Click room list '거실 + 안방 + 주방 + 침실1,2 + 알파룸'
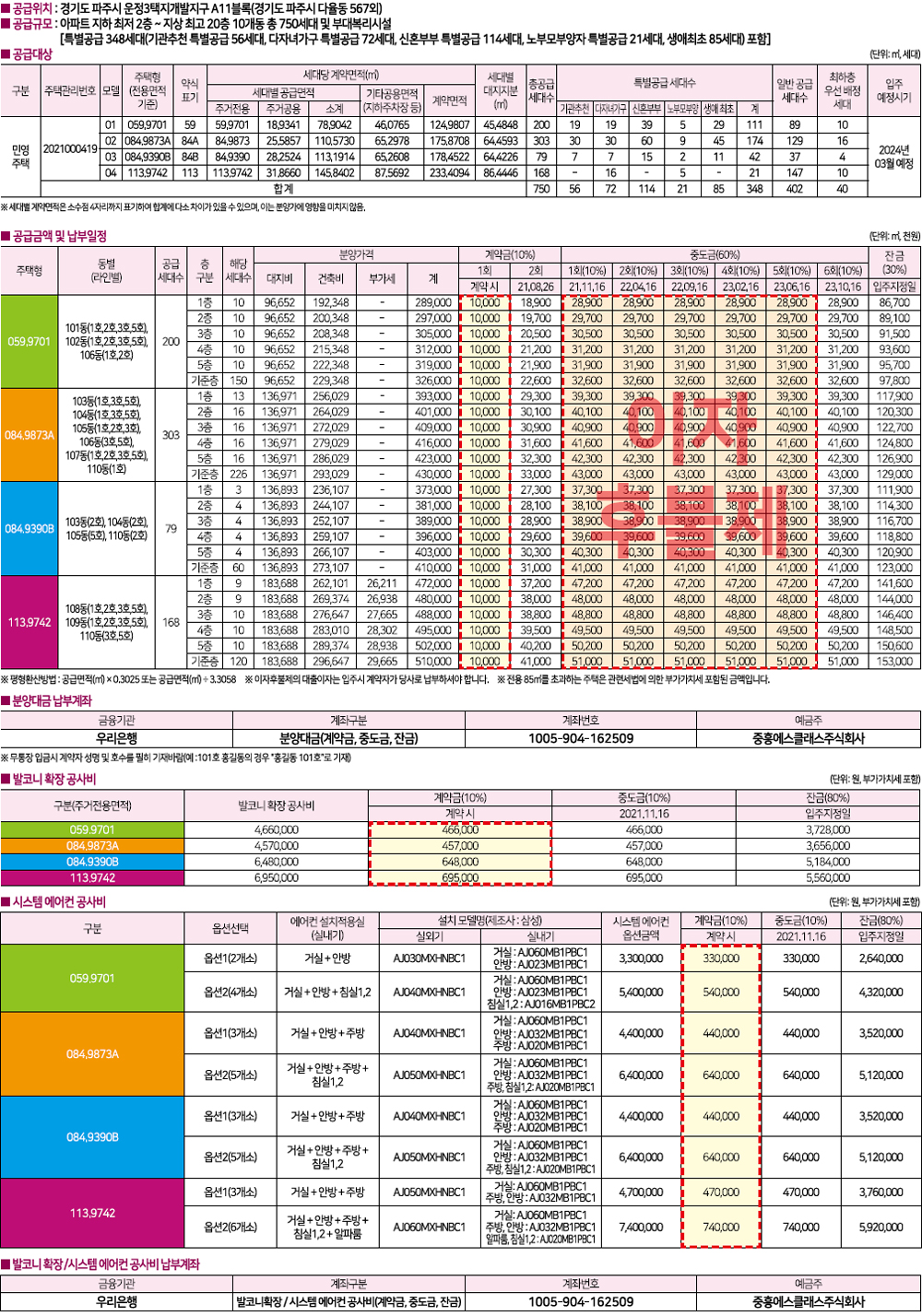This screenshot has width=922, height=1316. coord(327,1228)
